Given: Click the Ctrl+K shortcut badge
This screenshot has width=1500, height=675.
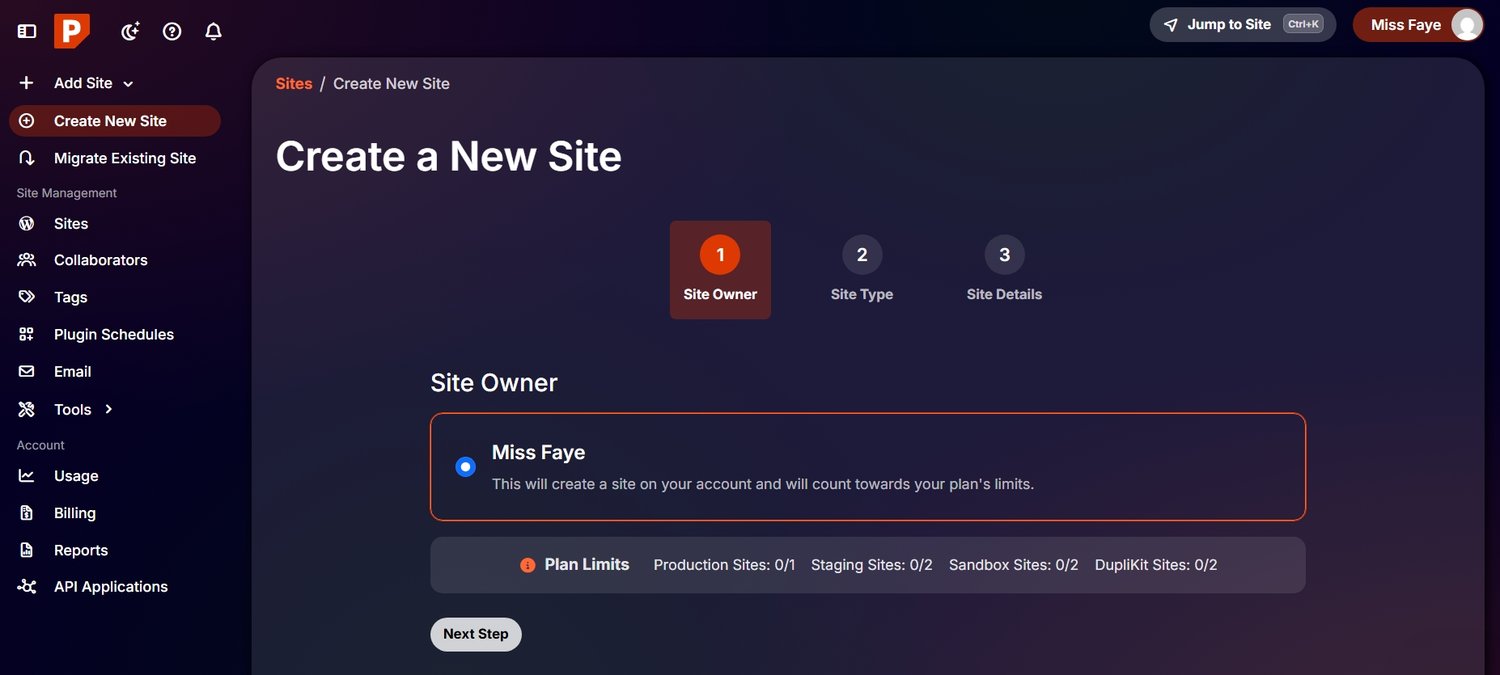Looking at the screenshot, I should point(1303,25).
